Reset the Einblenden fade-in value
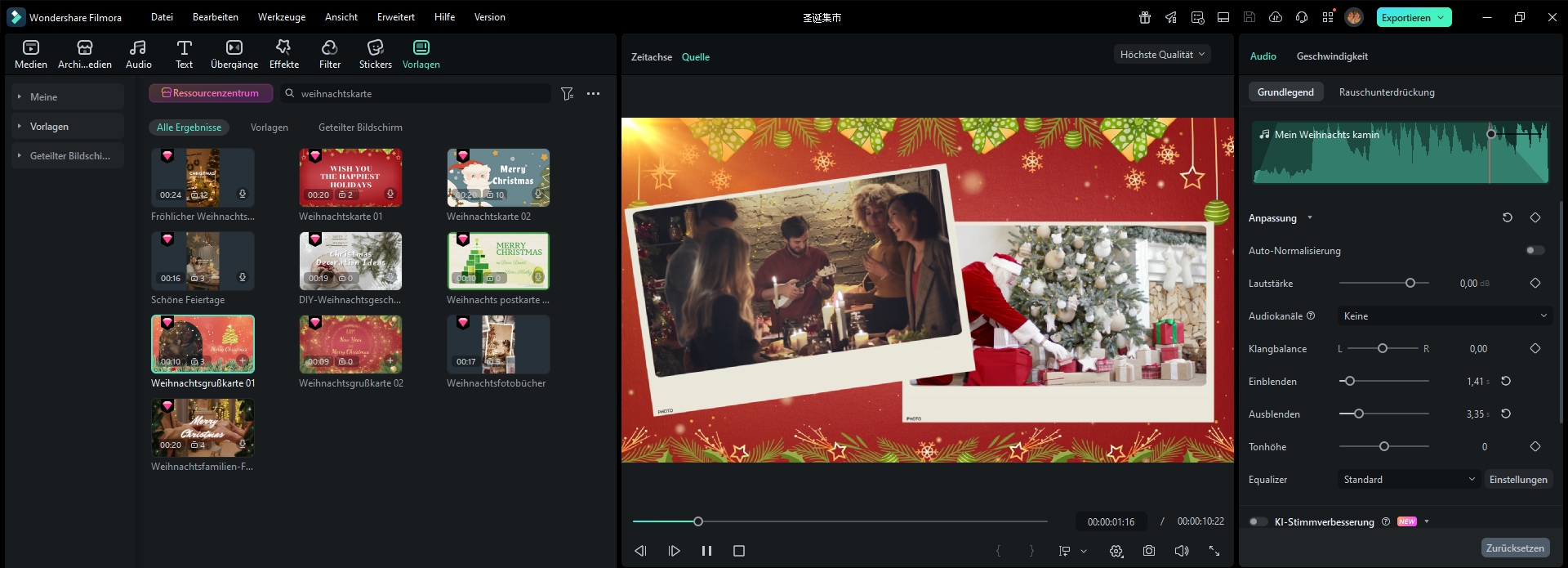This screenshot has height=568, width=1568. (1506, 382)
